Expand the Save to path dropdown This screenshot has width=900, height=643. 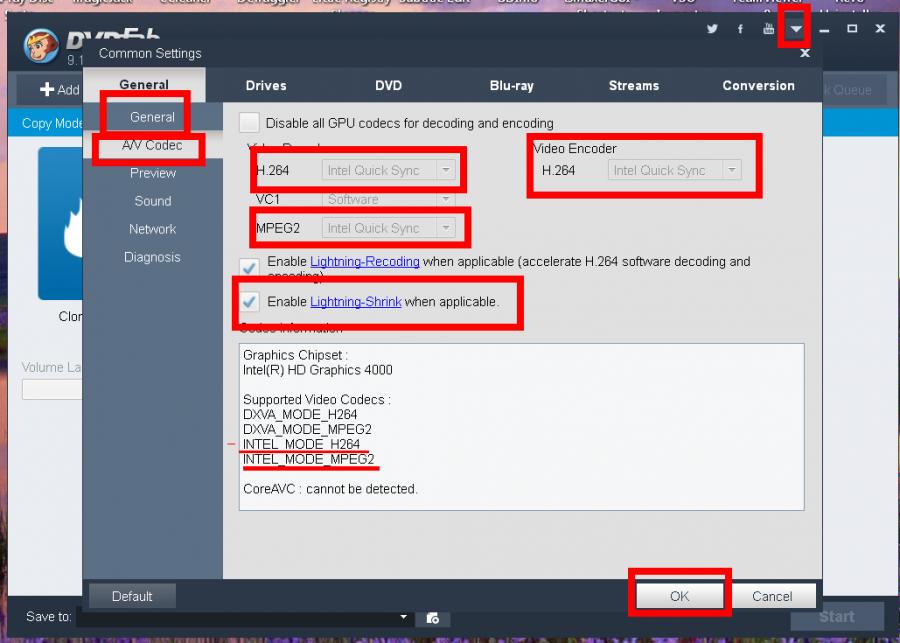pos(404,617)
